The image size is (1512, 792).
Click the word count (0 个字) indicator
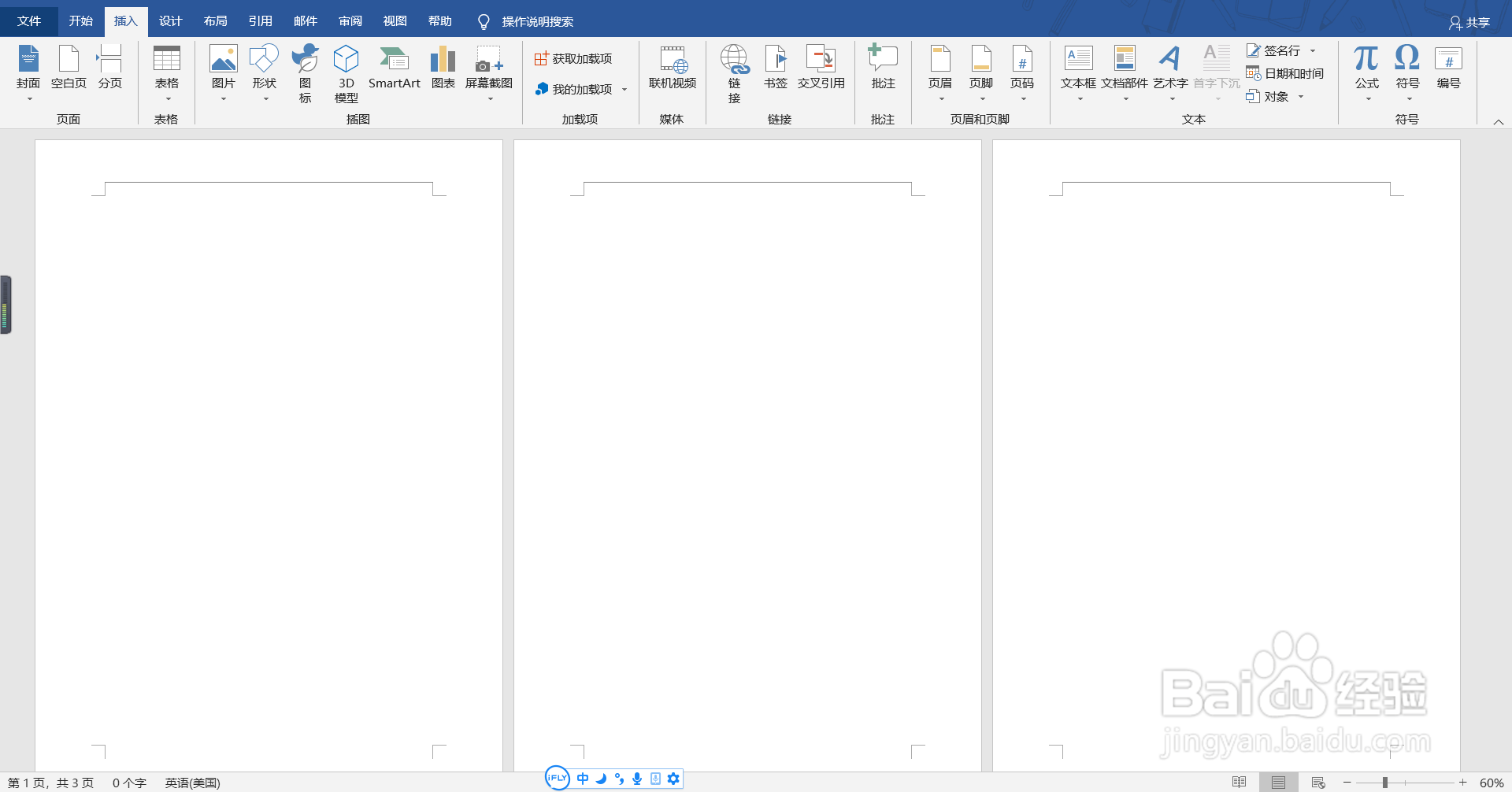pos(129,783)
